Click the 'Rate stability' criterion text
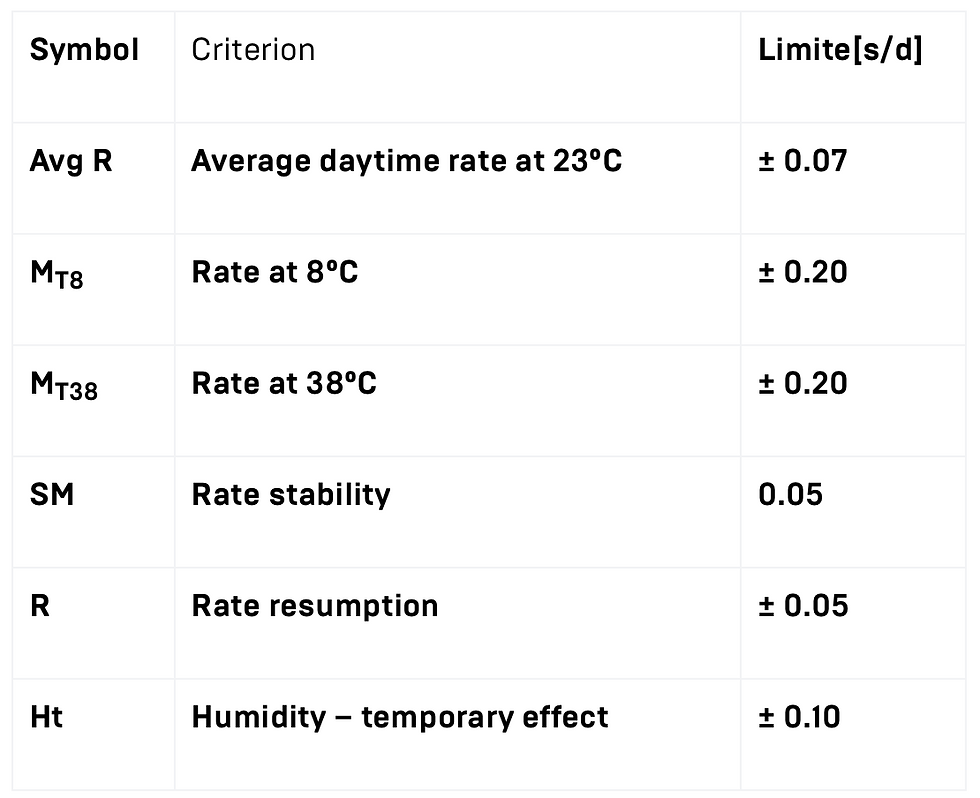 [291, 494]
